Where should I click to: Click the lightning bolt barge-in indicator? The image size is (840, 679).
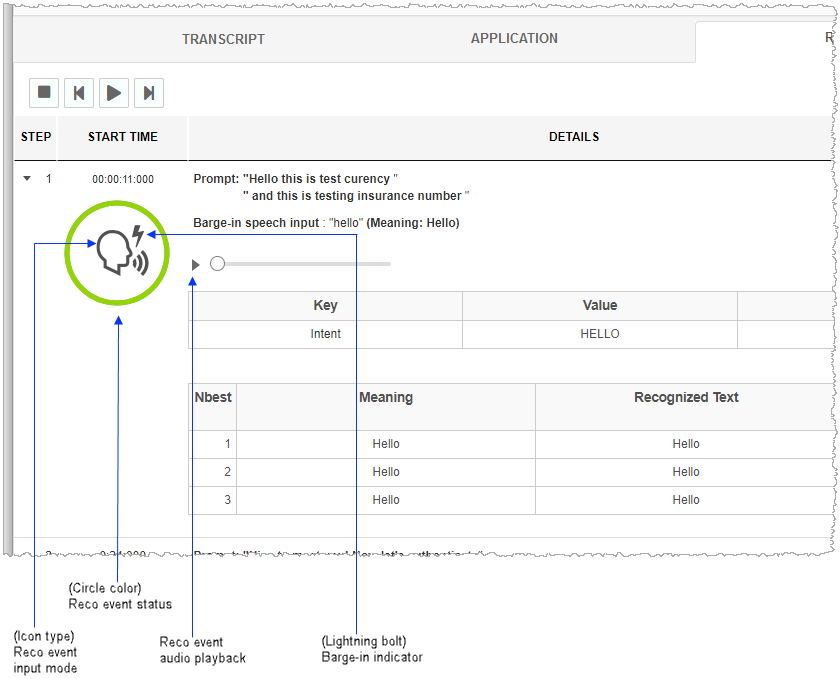tap(138, 236)
